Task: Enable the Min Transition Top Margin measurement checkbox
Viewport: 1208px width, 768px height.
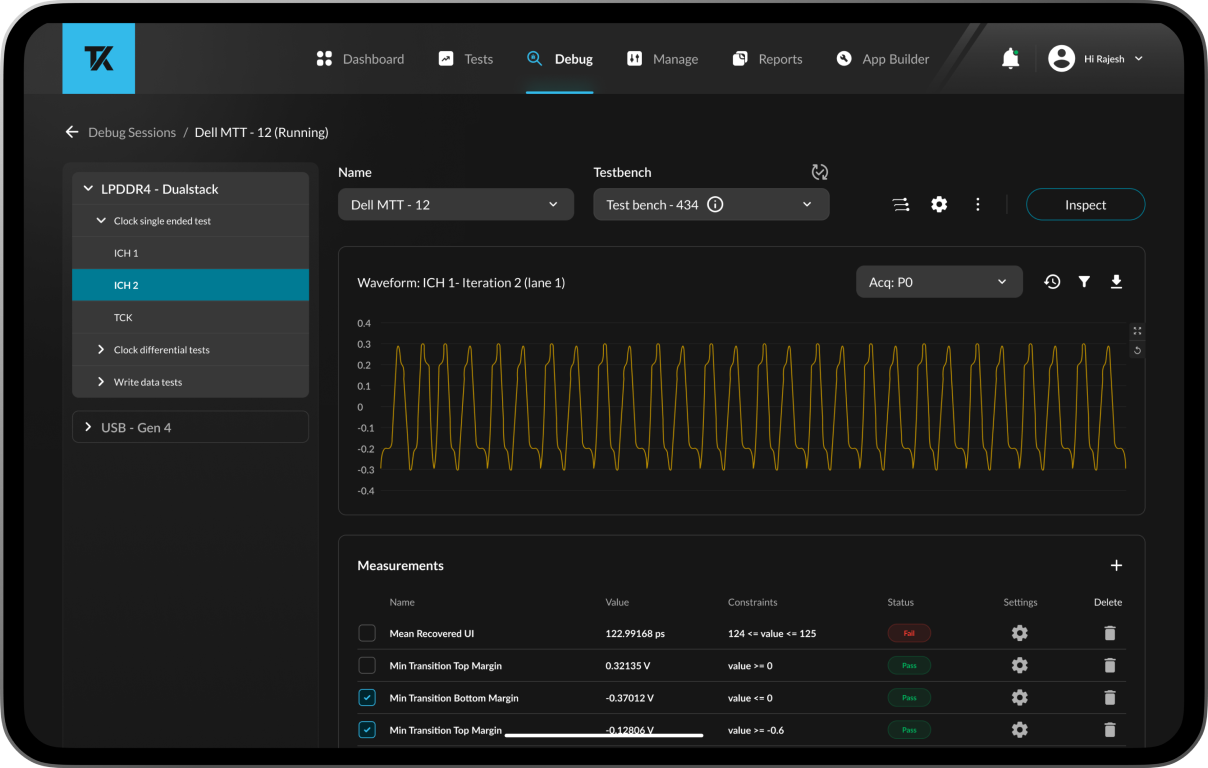Action: [366, 665]
